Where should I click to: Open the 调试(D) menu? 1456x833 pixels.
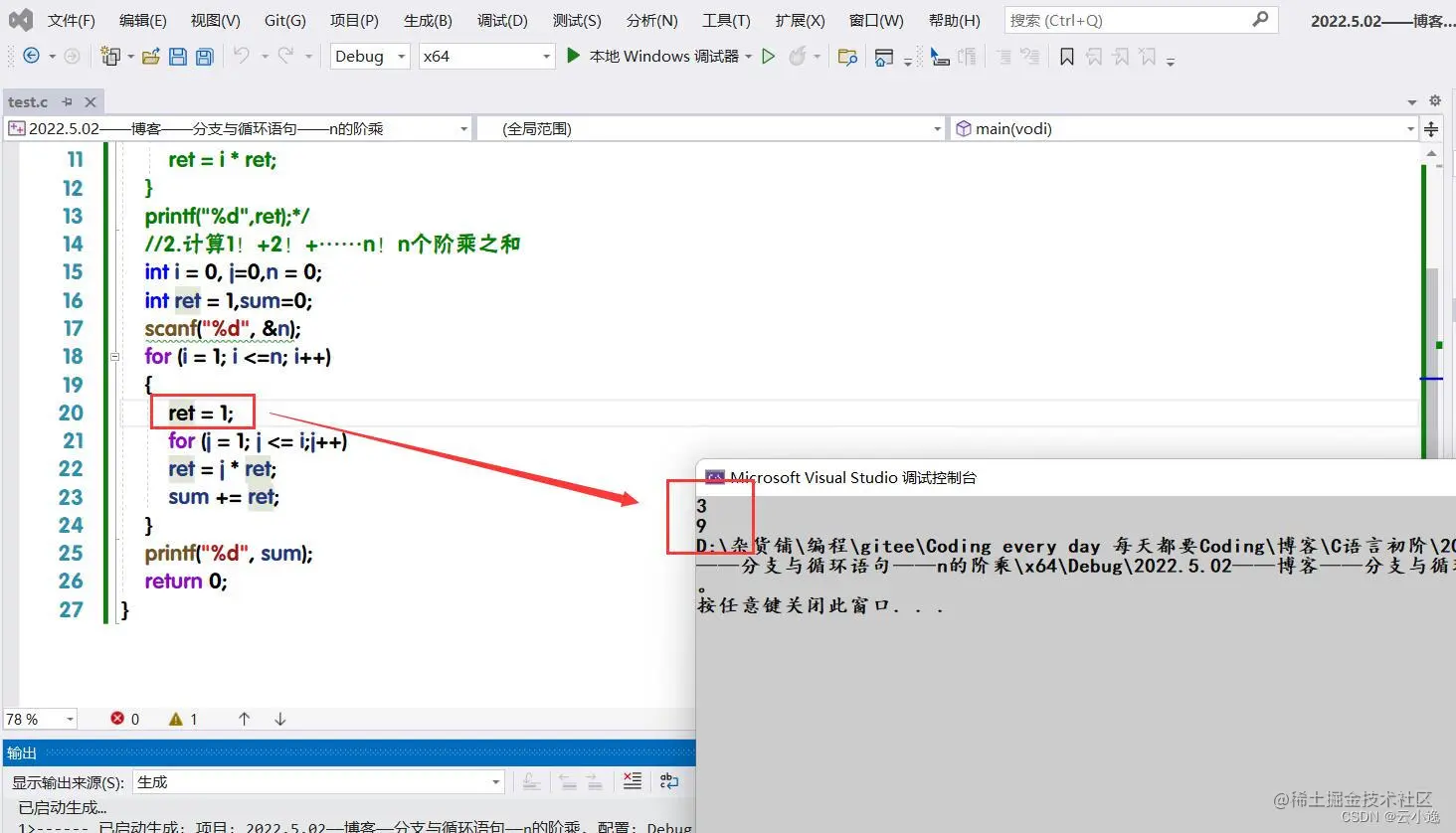coord(502,20)
